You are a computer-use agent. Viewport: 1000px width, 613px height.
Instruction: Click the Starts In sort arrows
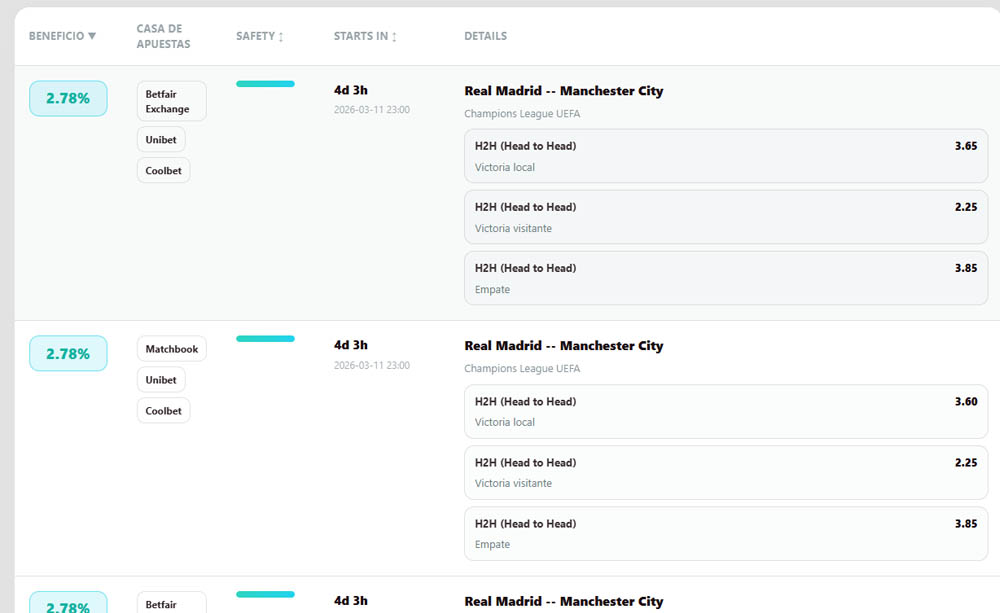[394, 37]
